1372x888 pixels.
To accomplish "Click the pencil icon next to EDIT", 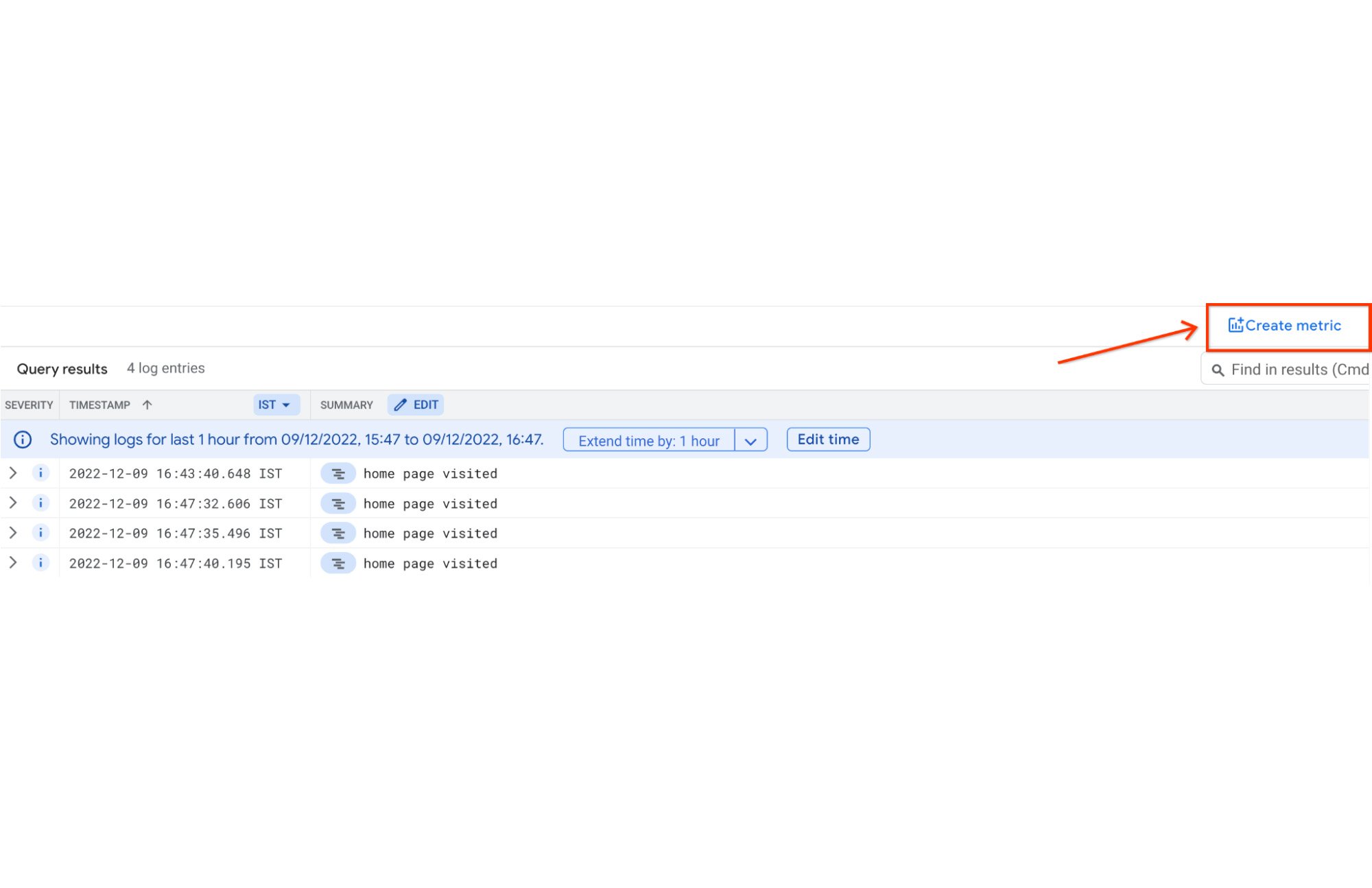I will click(x=401, y=405).
